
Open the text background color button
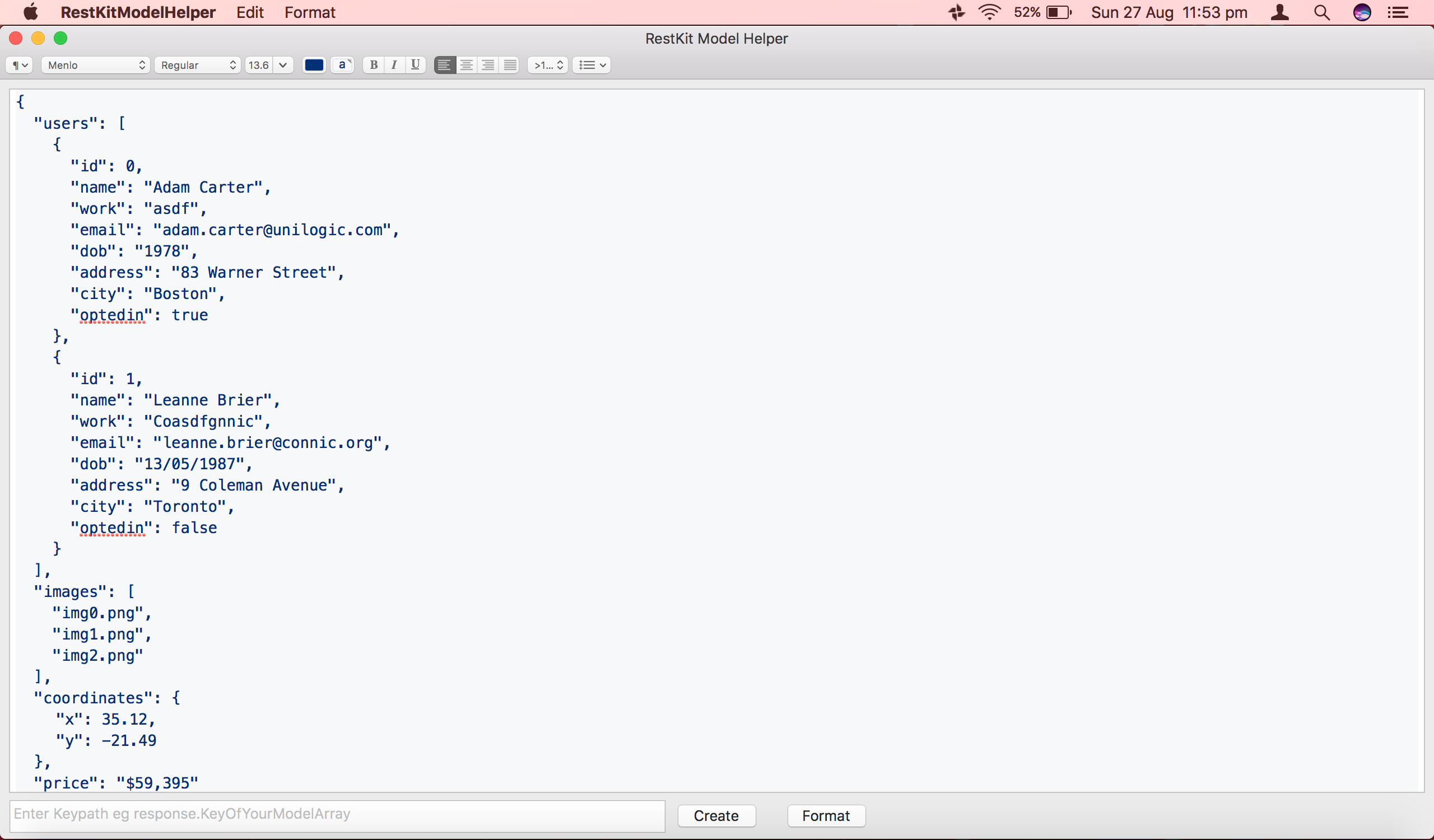click(x=342, y=66)
